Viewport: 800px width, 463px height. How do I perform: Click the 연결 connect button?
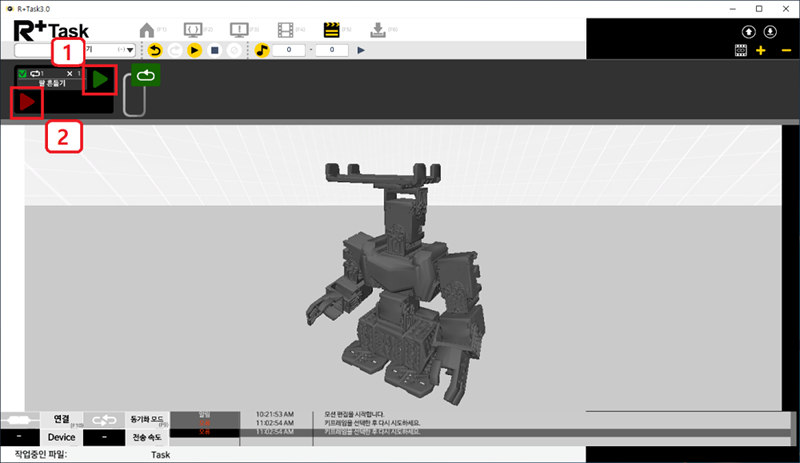[60, 420]
